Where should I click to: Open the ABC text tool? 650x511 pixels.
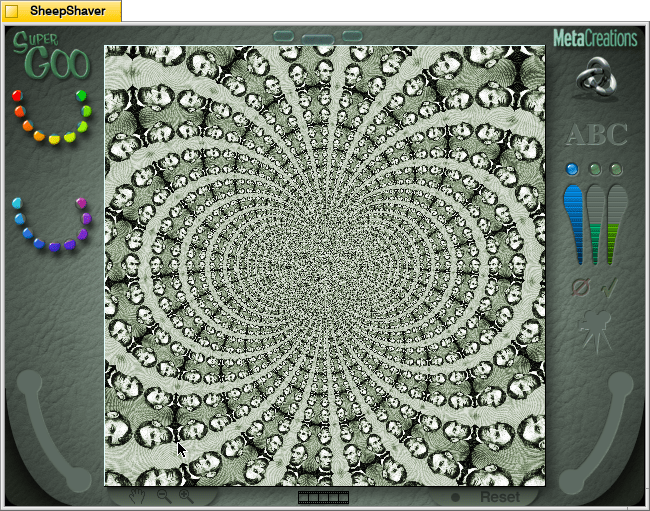(597, 134)
